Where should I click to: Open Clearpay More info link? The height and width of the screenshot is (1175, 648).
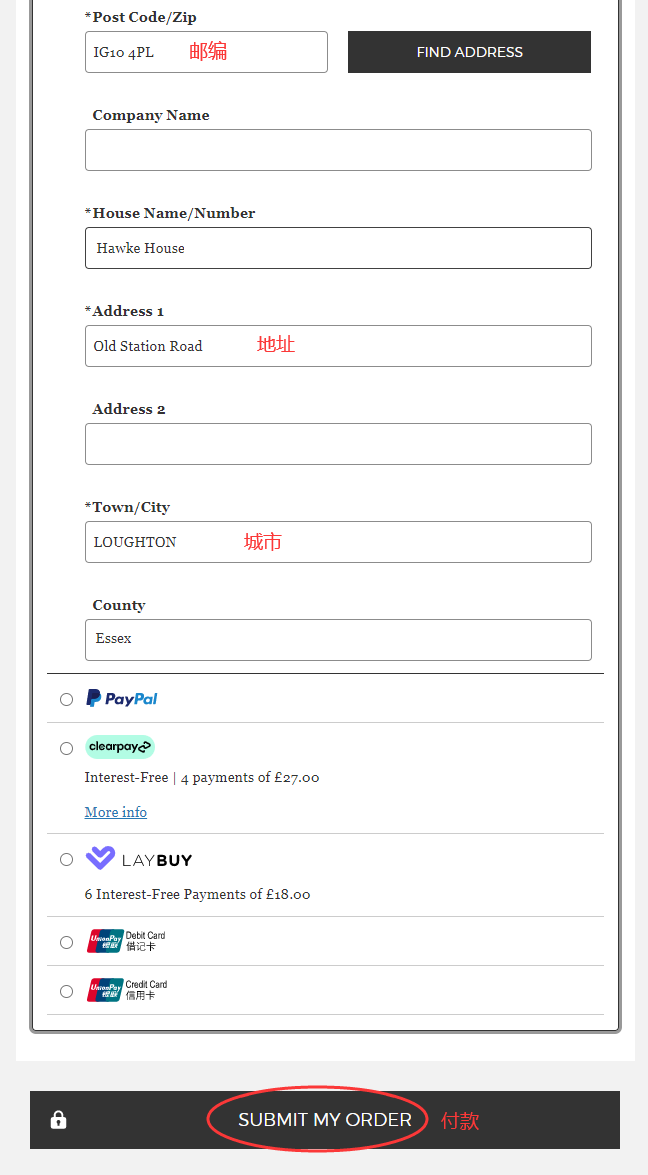(115, 812)
